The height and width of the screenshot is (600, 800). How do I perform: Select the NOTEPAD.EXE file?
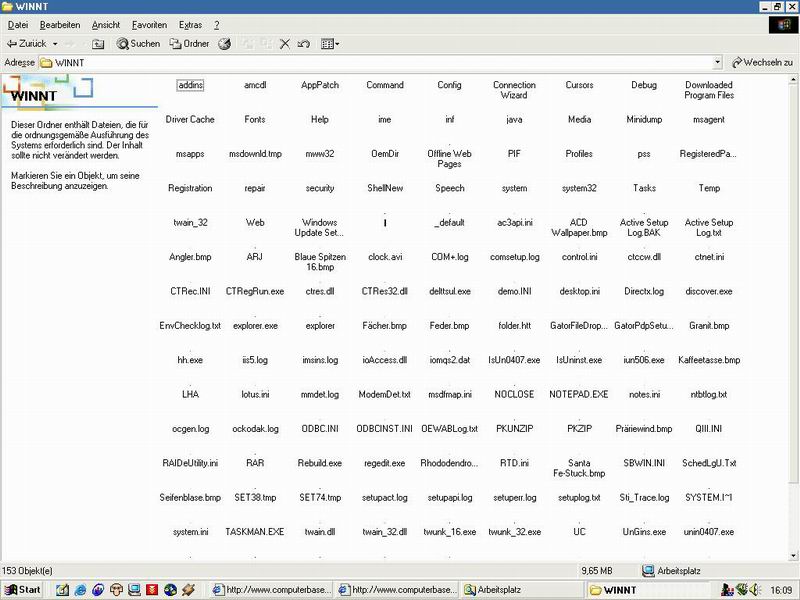(x=579, y=394)
